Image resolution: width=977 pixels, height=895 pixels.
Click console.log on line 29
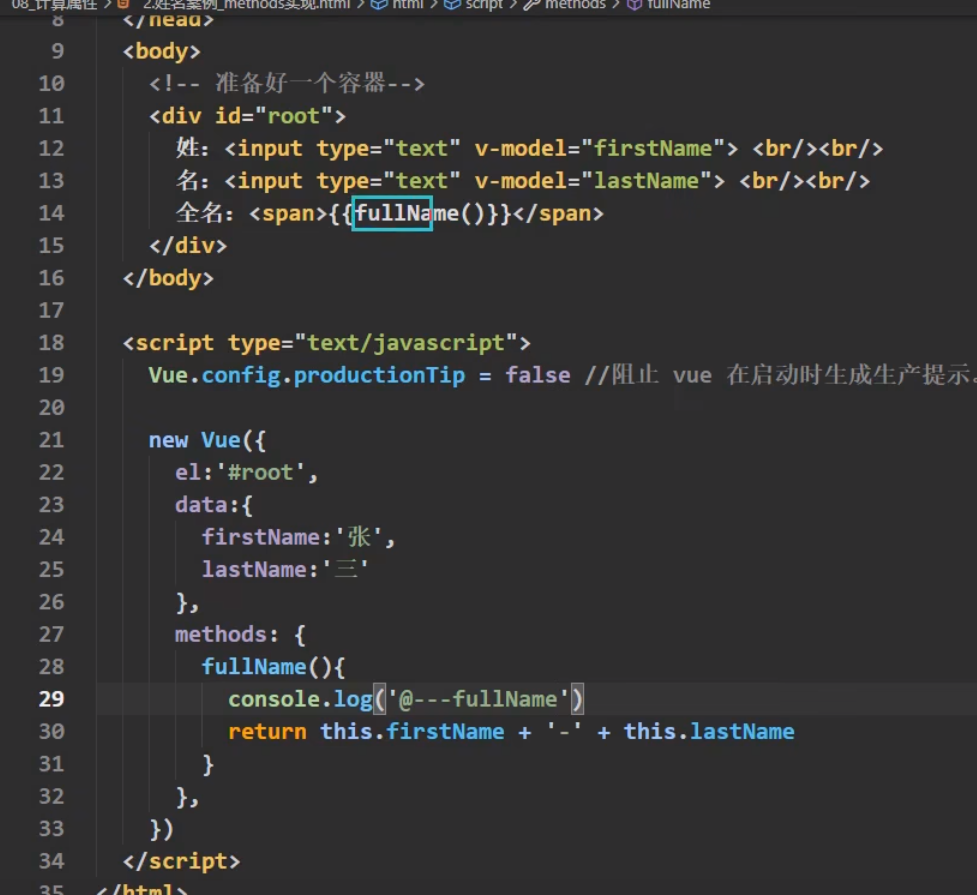300,699
